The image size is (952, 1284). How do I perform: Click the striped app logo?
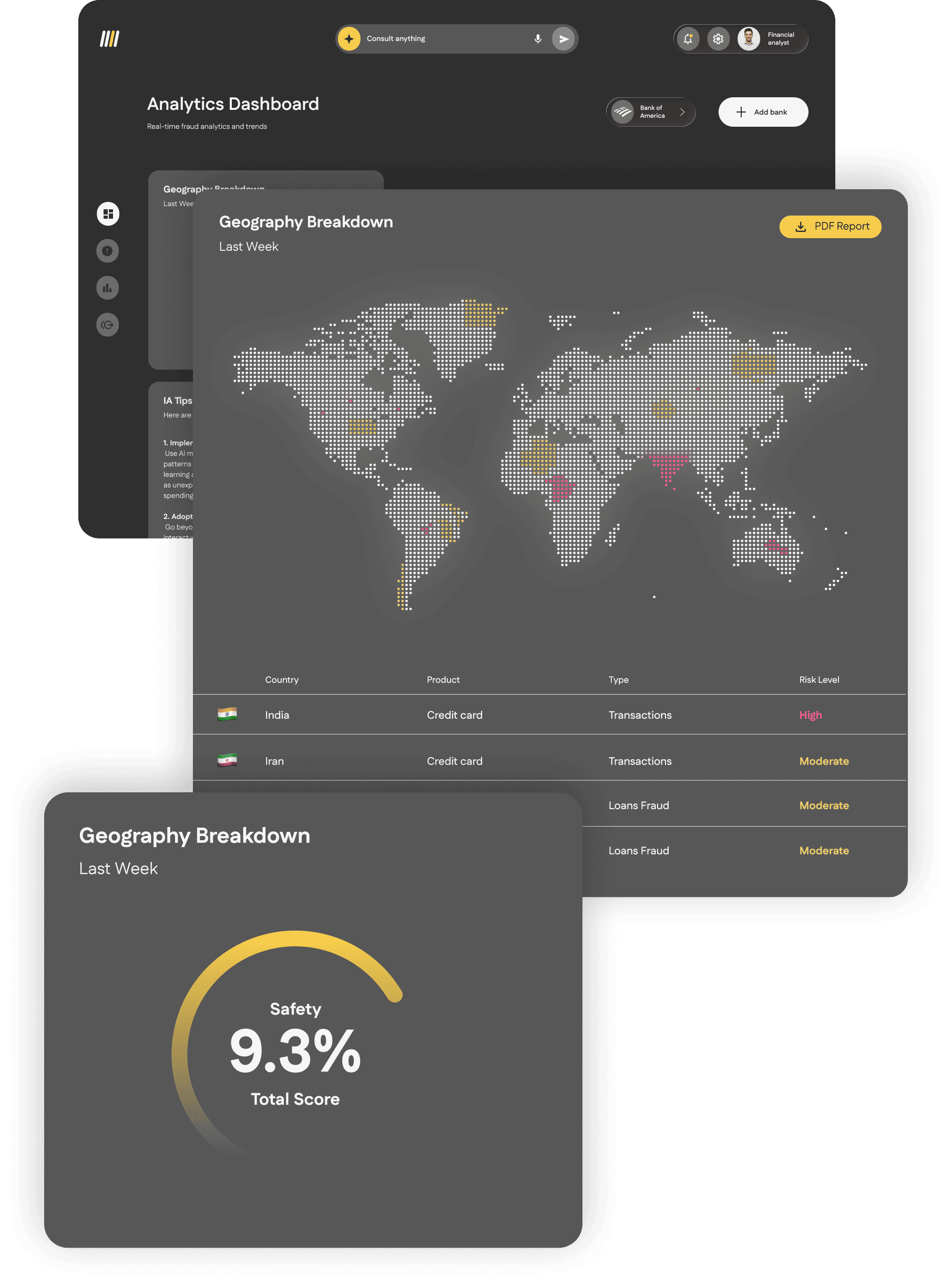tap(109, 39)
